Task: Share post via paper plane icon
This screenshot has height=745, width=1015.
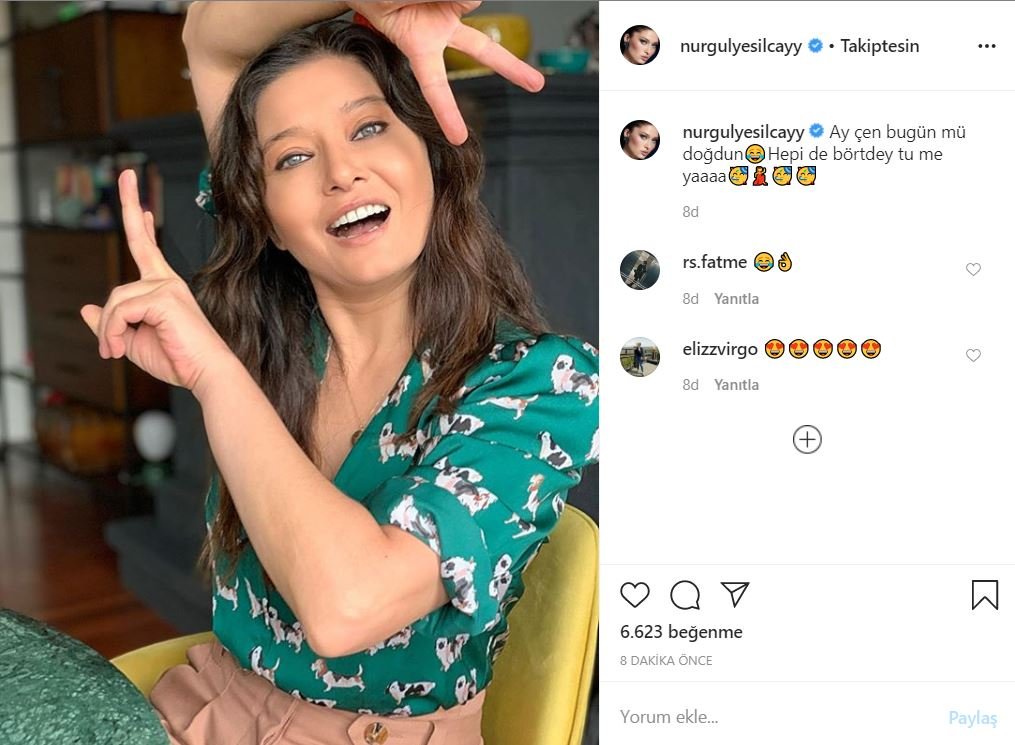Action: click(735, 594)
